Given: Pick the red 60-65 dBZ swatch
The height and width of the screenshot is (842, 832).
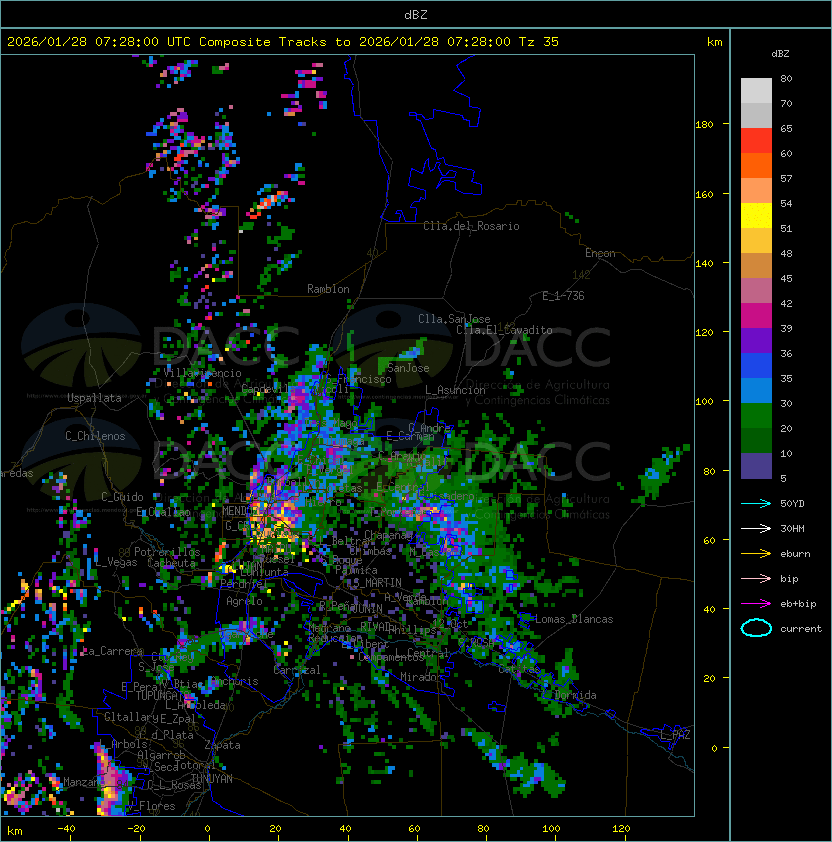Looking at the screenshot, I should 756,141.
